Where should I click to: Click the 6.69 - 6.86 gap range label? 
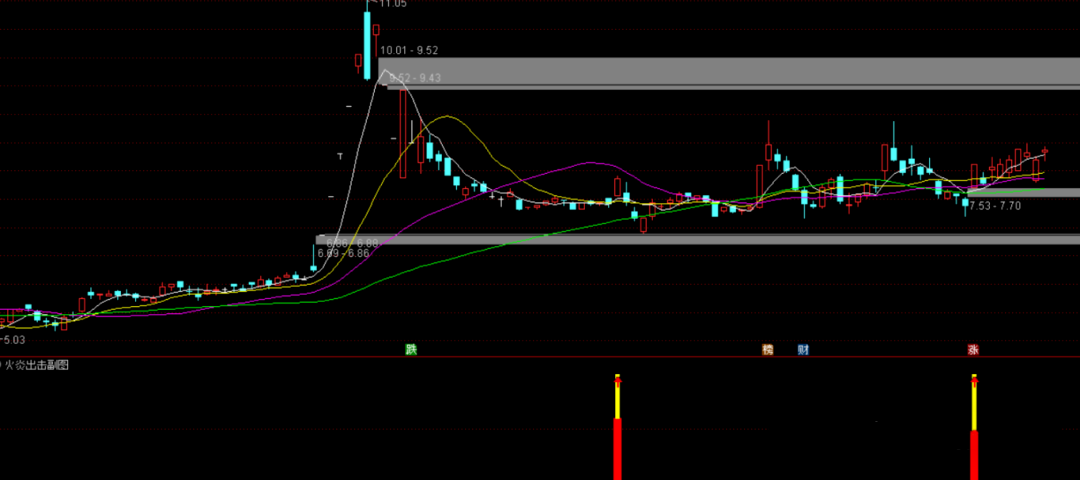click(343, 254)
